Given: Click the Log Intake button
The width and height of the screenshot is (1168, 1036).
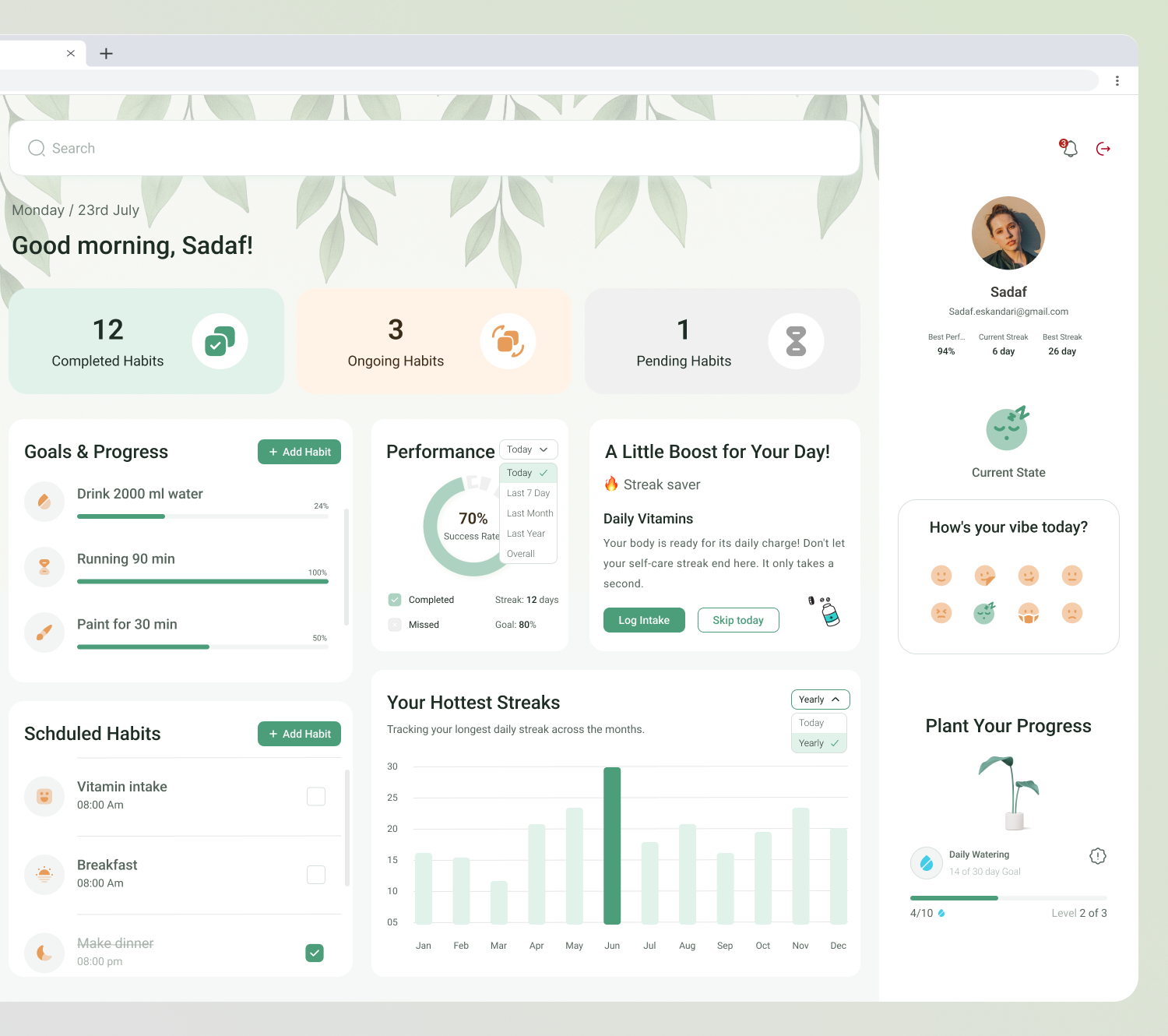Looking at the screenshot, I should (643, 620).
